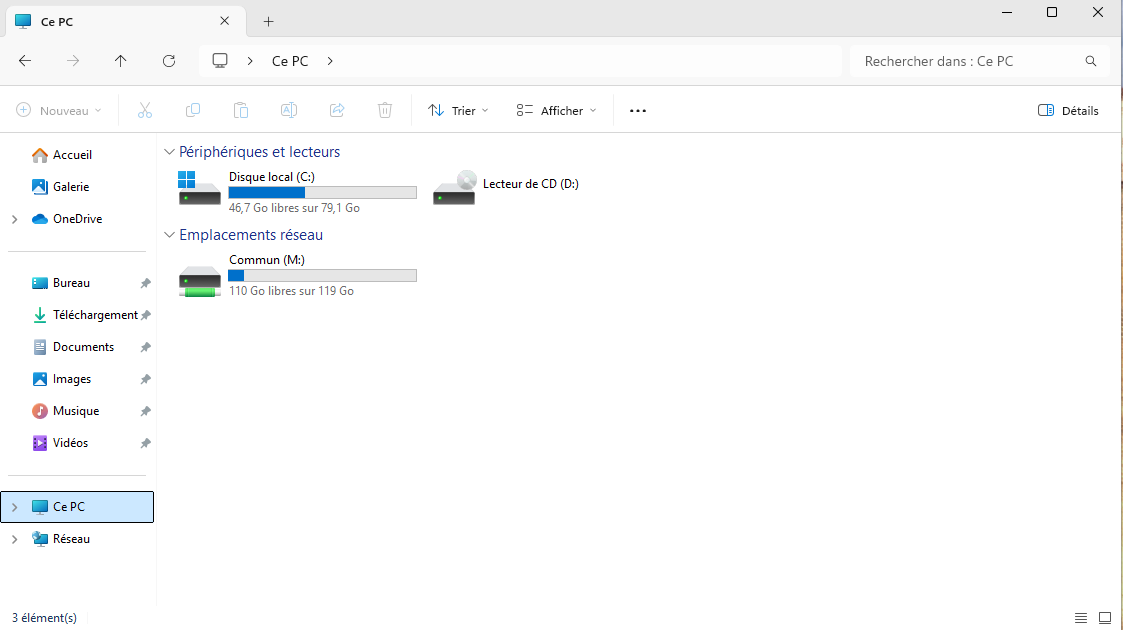
Task: Click the Share icon in the toolbar
Action: 337,110
